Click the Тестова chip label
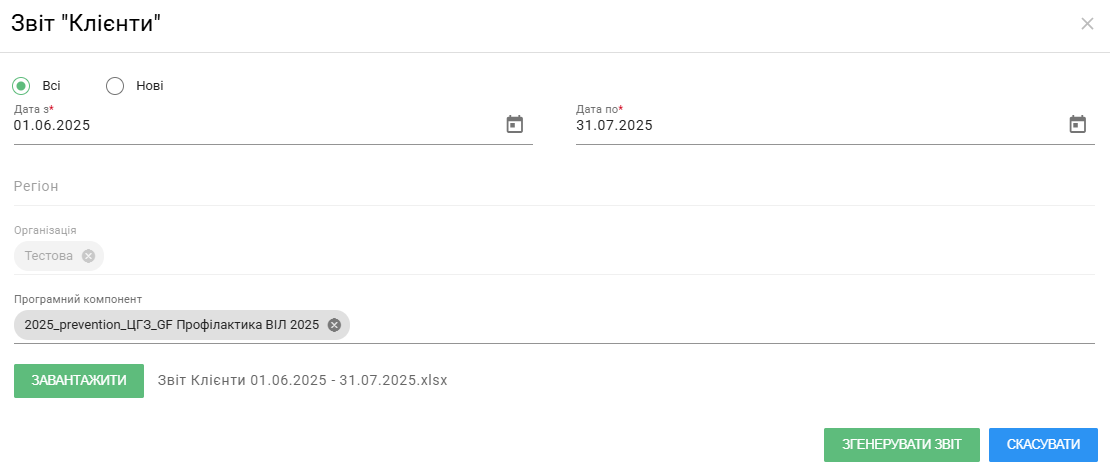Viewport: 1110px width, 468px height. pyautogui.click(x=49, y=256)
